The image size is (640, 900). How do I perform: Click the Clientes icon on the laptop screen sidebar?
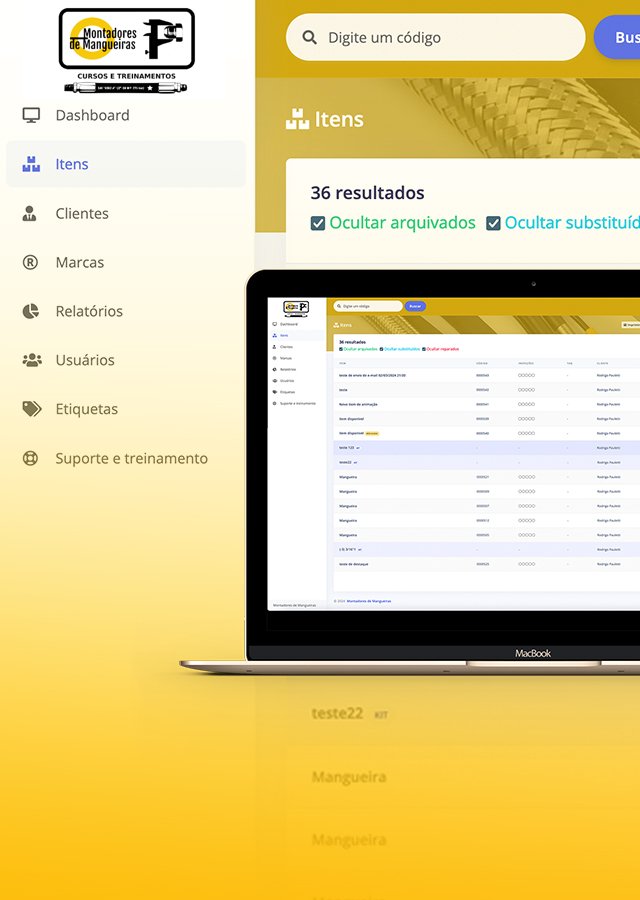click(274, 347)
